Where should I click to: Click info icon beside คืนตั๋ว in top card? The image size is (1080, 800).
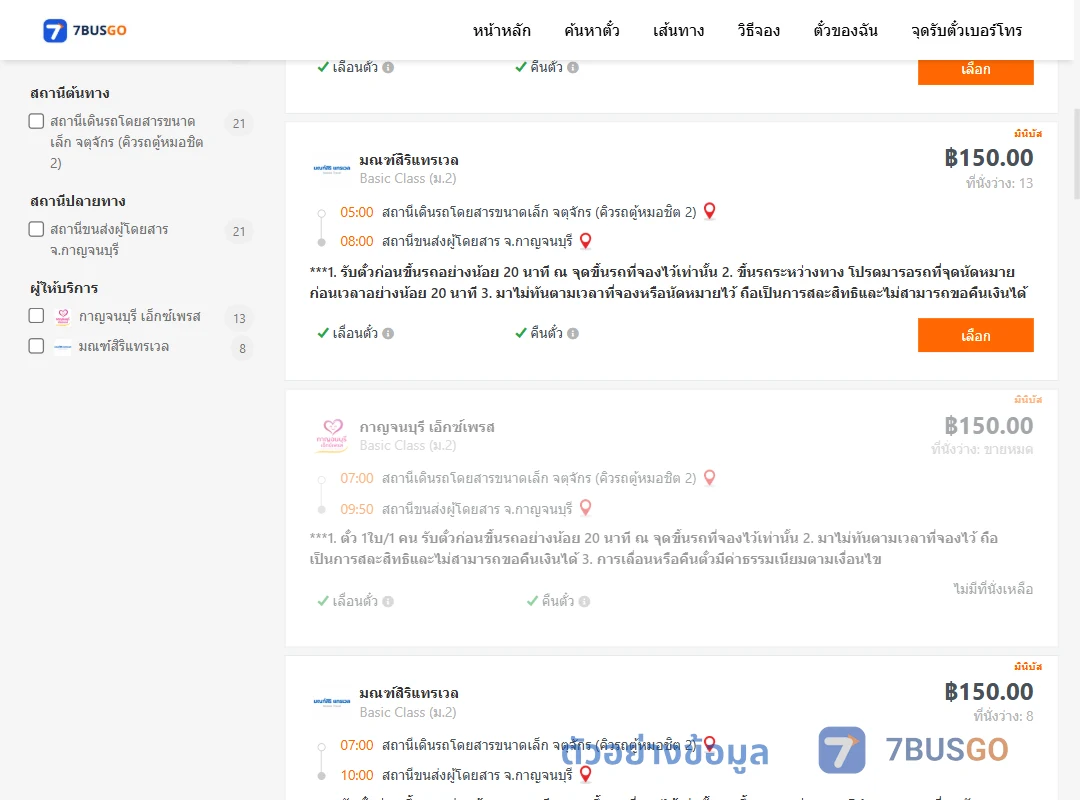(x=573, y=68)
